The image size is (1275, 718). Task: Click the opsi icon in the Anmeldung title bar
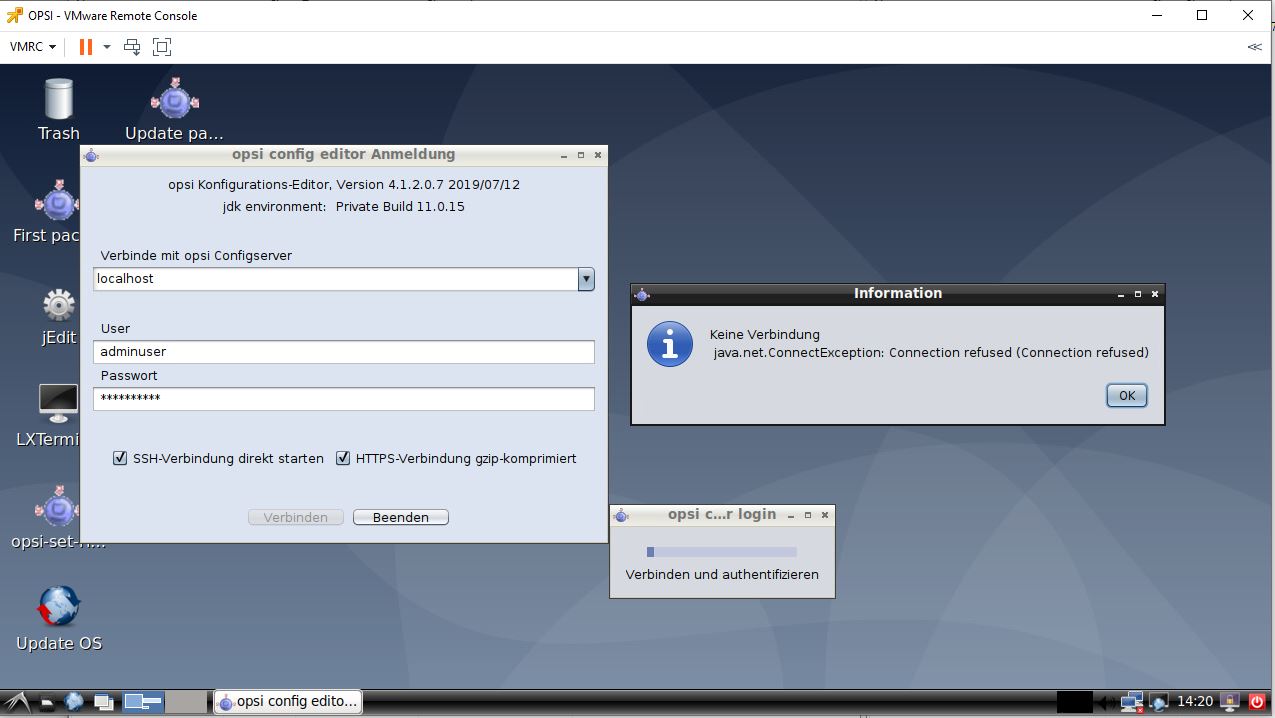coord(91,155)
